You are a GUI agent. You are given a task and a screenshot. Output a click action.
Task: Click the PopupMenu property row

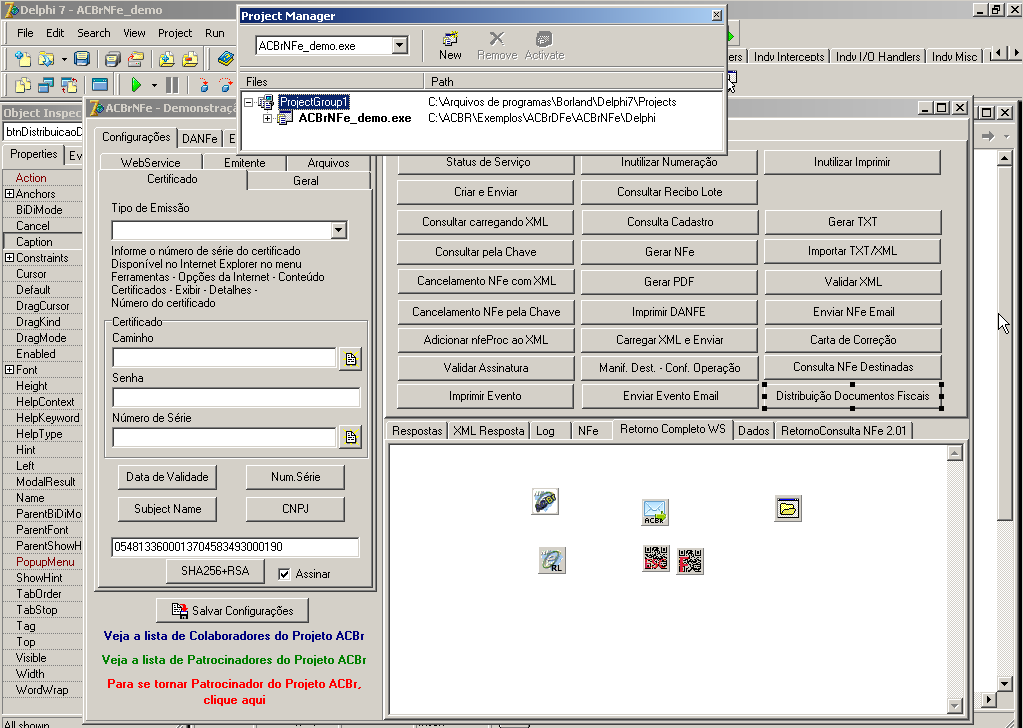coord(42,562)
